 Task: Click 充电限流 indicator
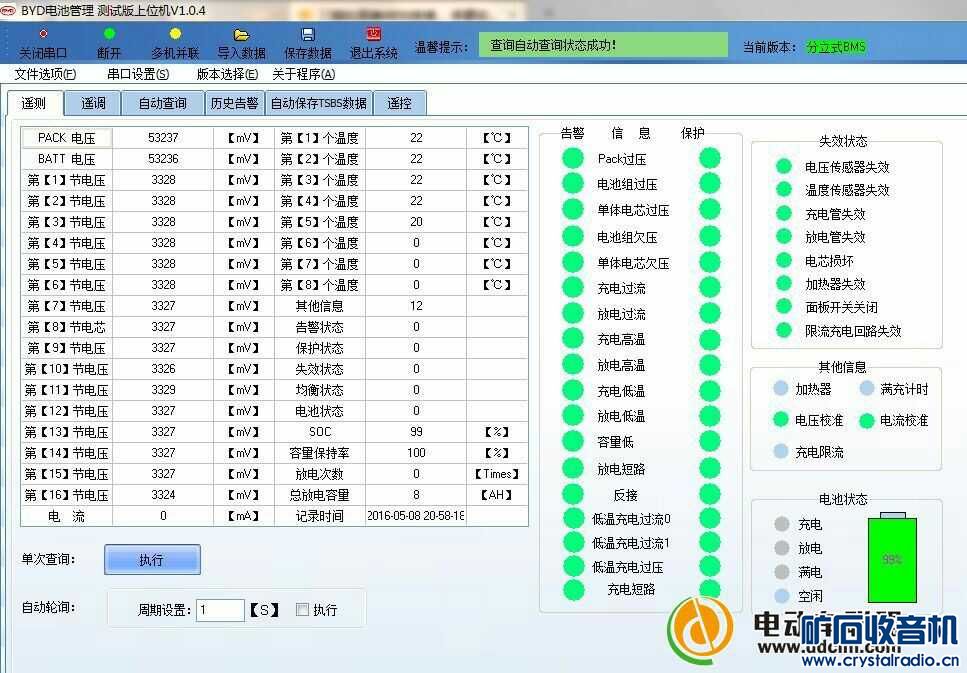click(781, 452)
